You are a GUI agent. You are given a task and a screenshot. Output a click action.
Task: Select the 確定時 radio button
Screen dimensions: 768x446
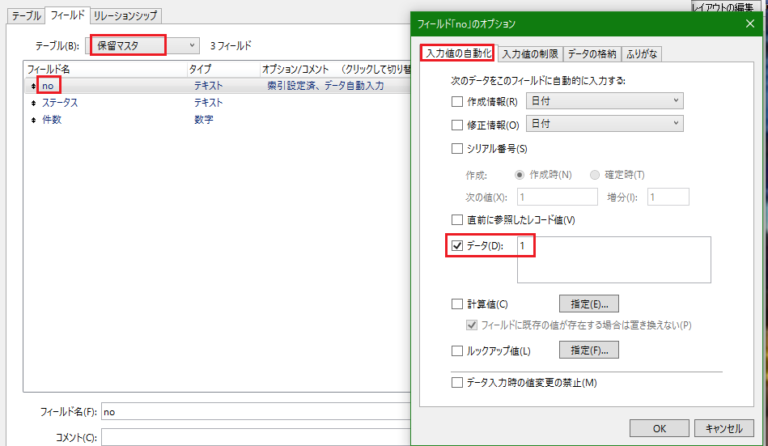tap(595, 175)
